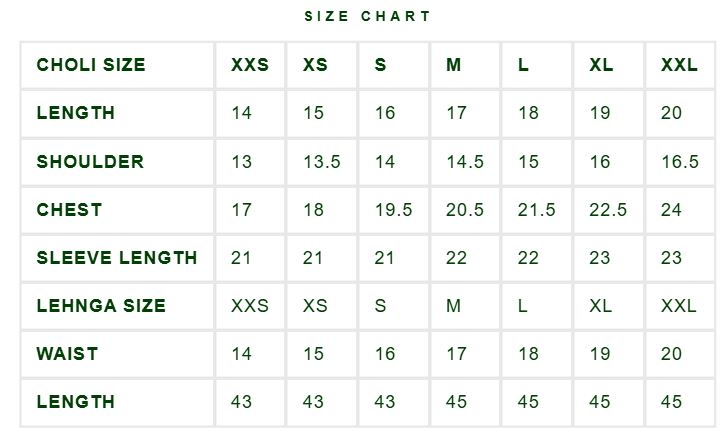Click the M choli size column header
Image resolution: width=728 pixels, height=441 pixels.
tap(454, 65)
